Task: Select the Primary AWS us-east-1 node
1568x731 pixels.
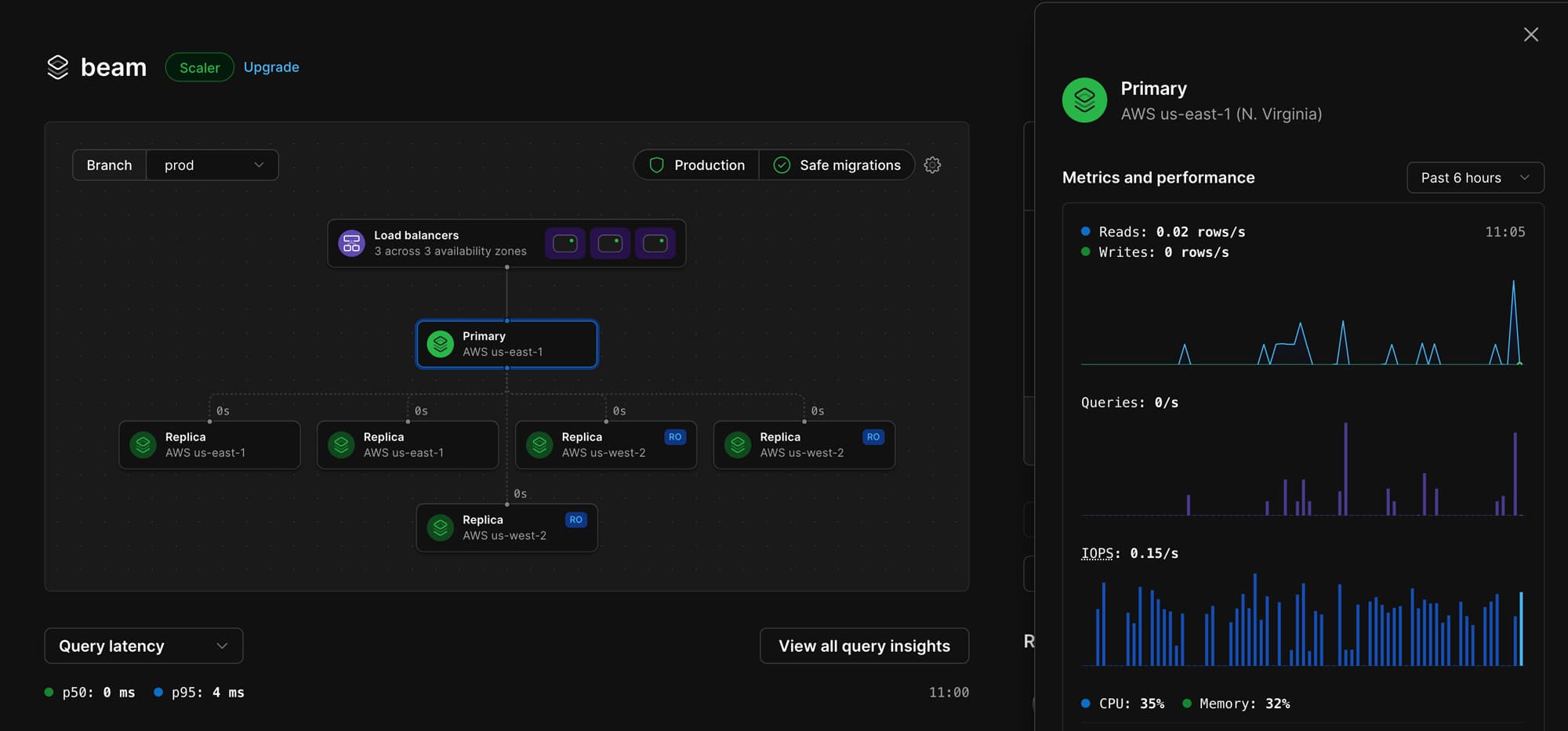Action: 506,344
